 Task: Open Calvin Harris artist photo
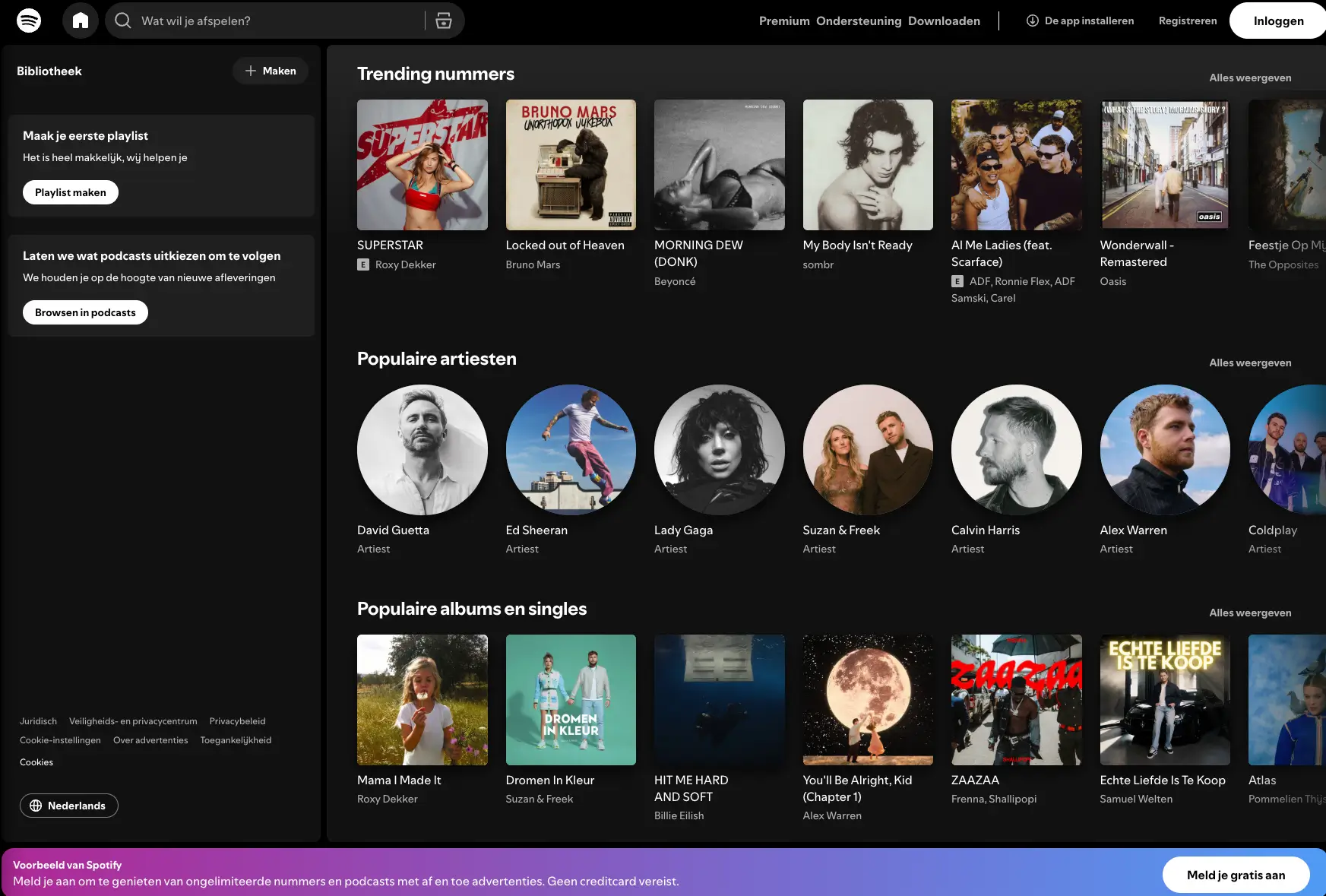pos(1017,450)
